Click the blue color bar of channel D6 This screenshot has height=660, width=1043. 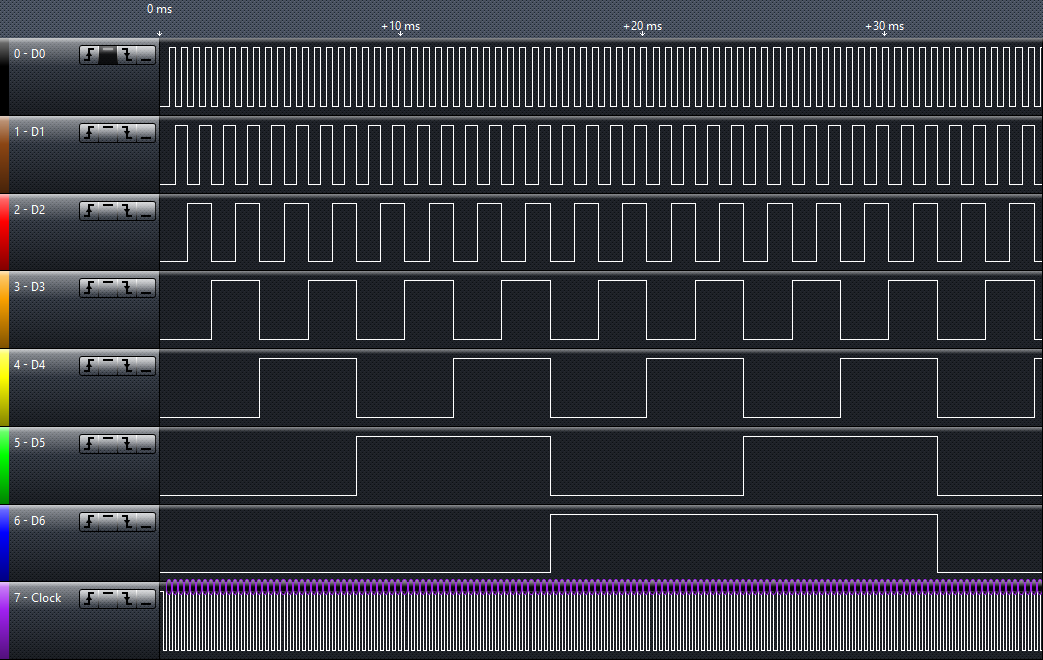[4, 543]
